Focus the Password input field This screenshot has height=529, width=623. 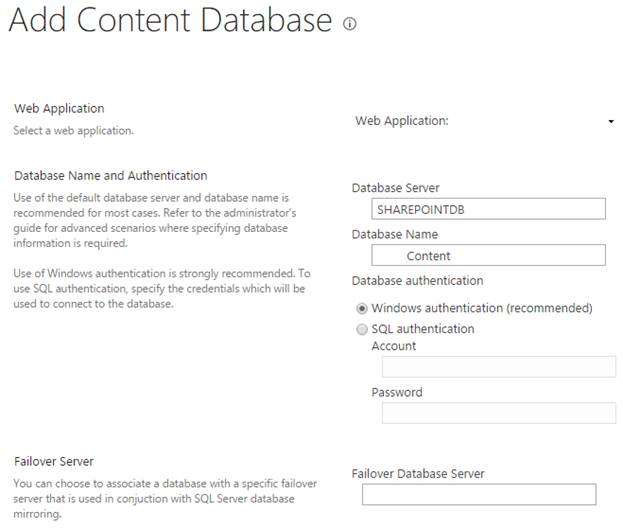tap(498, 413)
